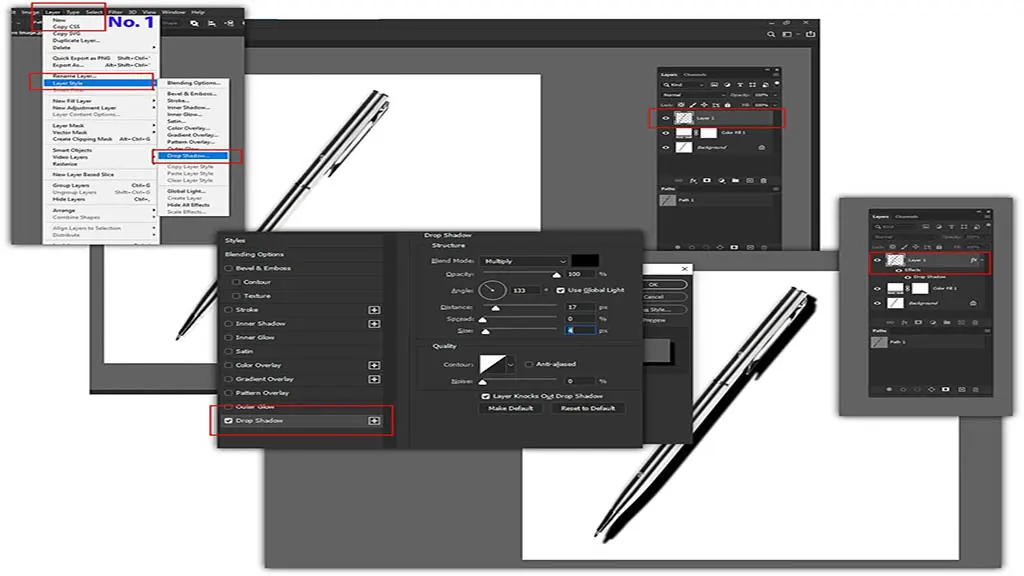The image size is (1024, 576).
Task: Click the drop shadow Distance slider handle
Action: pyautogui.click(x=496, y=308)
